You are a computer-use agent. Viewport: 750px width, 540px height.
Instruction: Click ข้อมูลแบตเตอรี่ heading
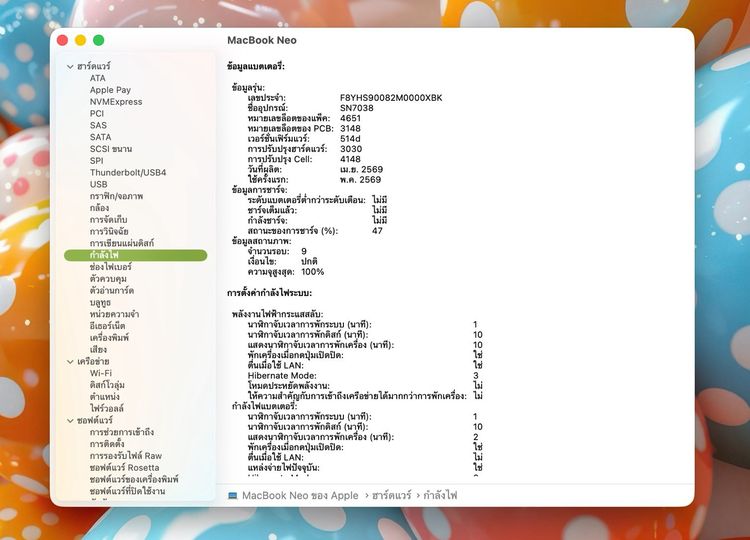coord(256,66)
